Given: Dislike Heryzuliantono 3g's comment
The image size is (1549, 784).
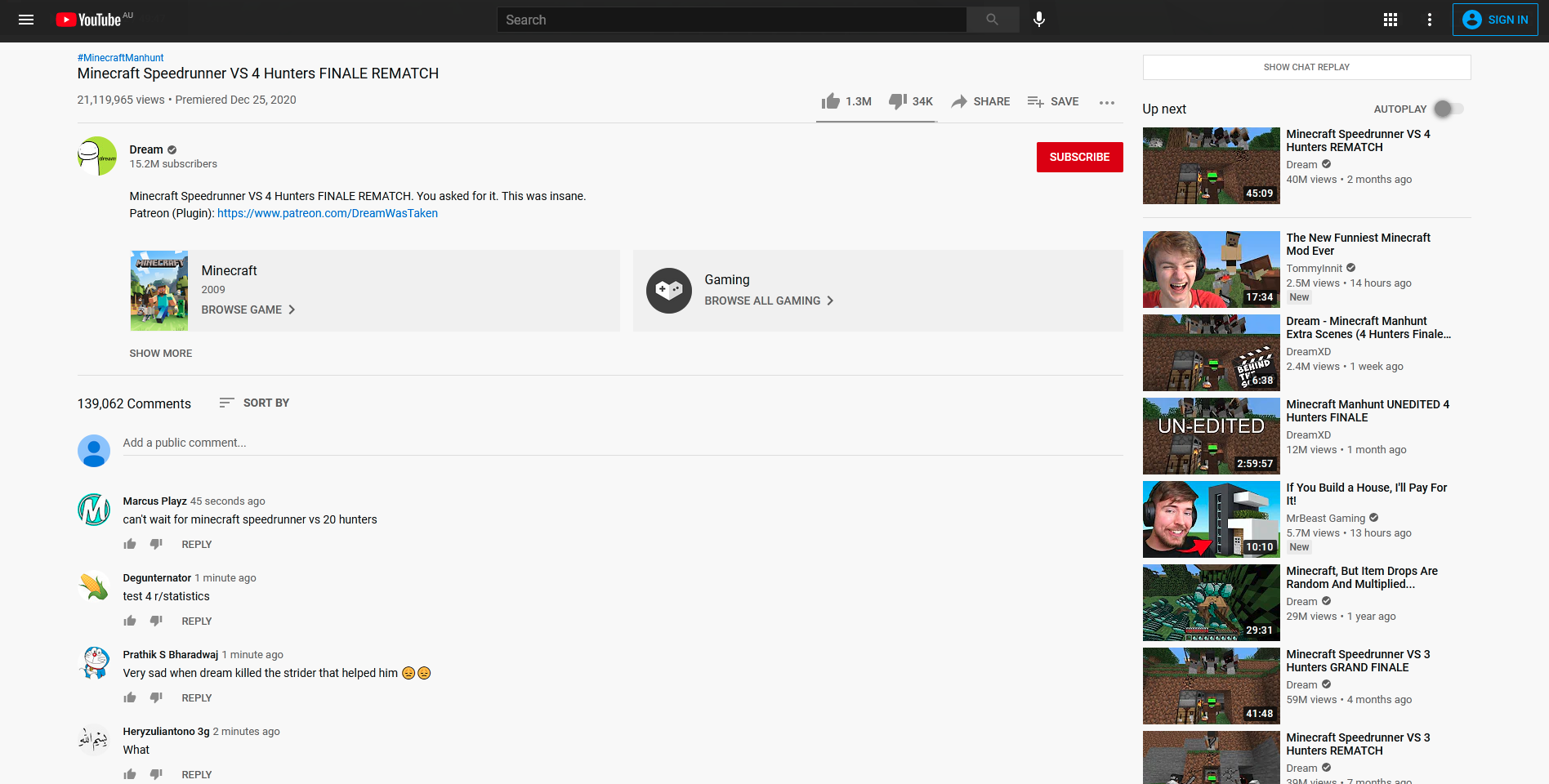Looking at the screenshot, I should point(156,774).
